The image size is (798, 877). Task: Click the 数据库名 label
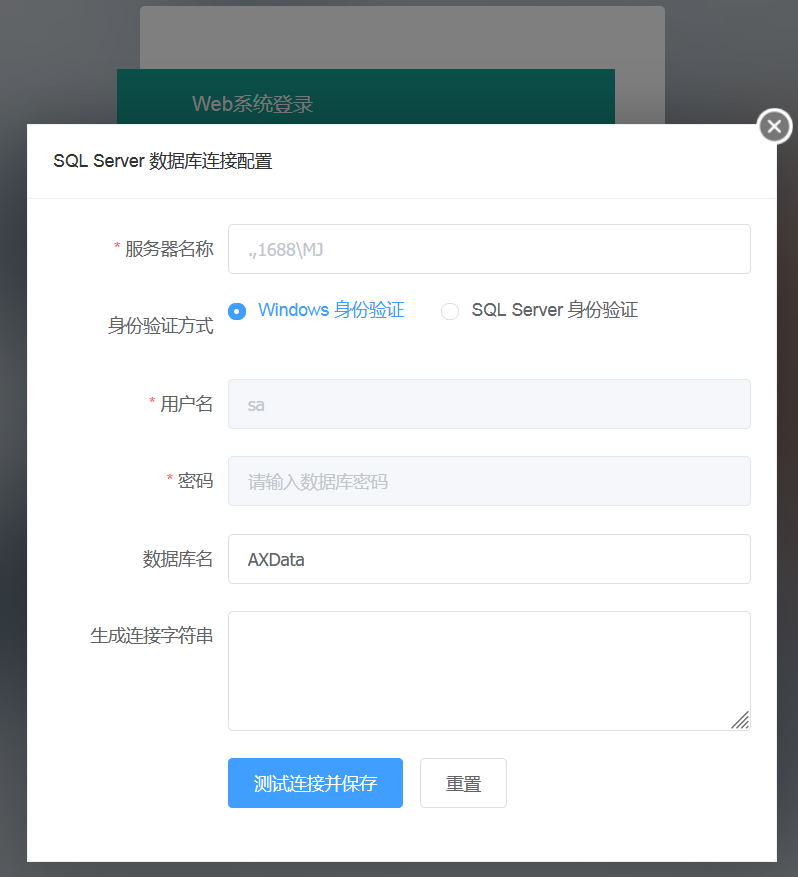click(178, 559)
